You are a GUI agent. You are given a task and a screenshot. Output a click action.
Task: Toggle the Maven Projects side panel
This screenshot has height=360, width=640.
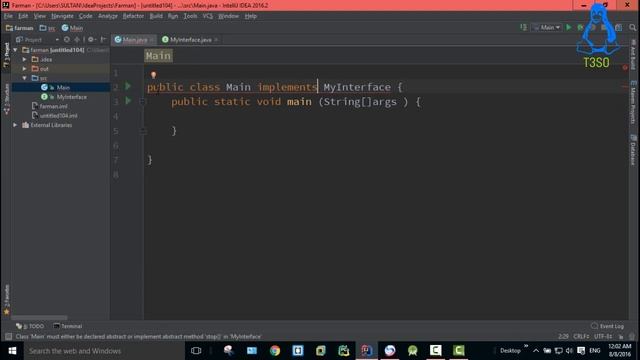pos(633,102)
